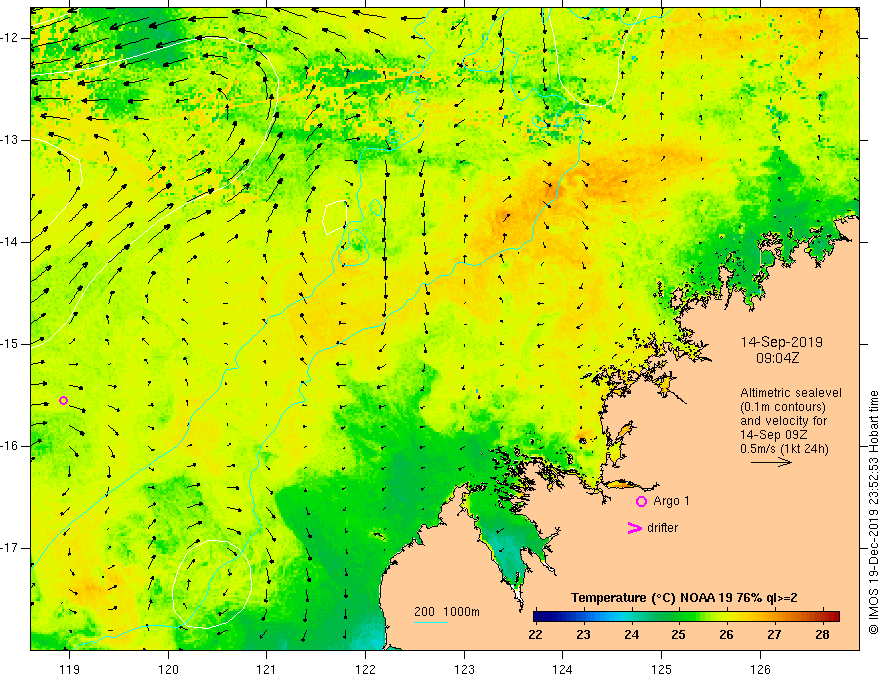This screenshot has height=680, width=880.
Task: Click the colorbar value '23'
Action: coord(584,635)
